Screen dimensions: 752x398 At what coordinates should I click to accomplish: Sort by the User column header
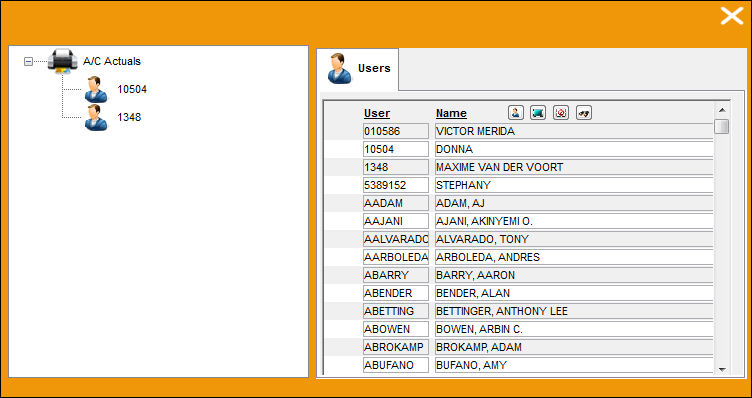(377, 114)
